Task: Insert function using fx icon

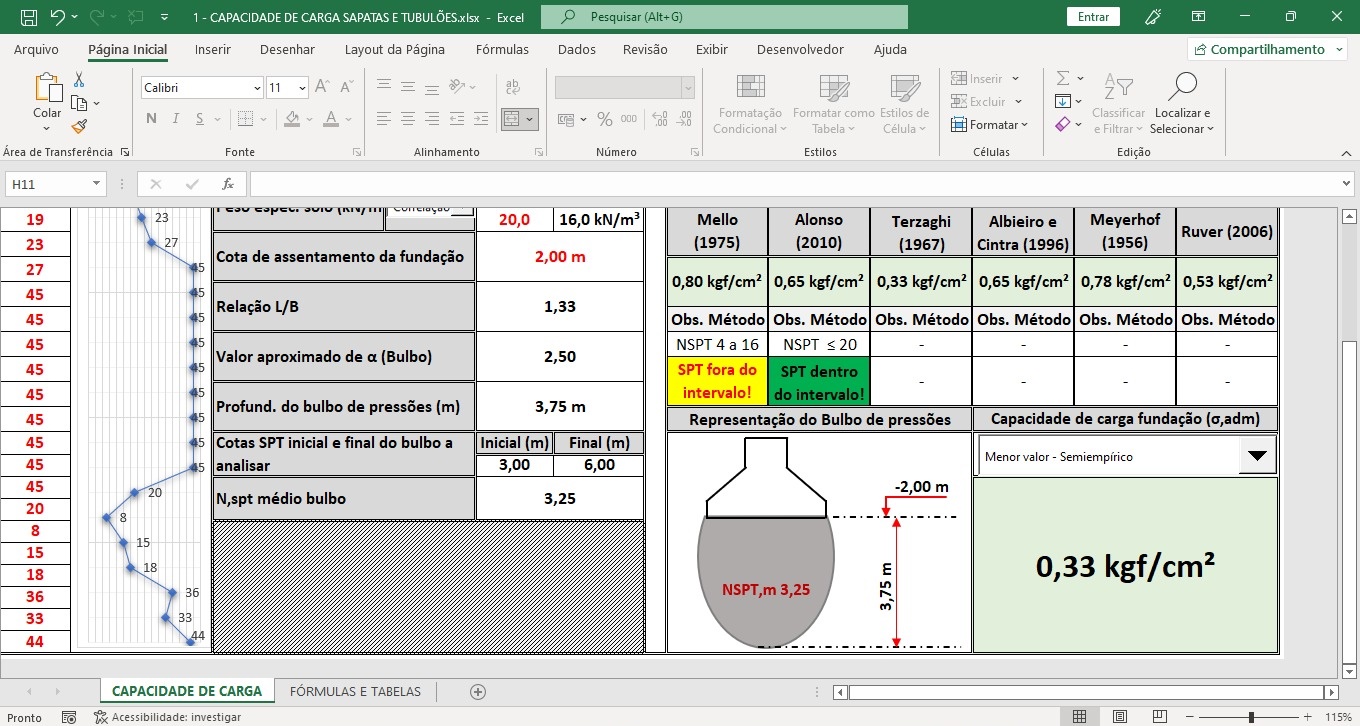Action: 228,184
